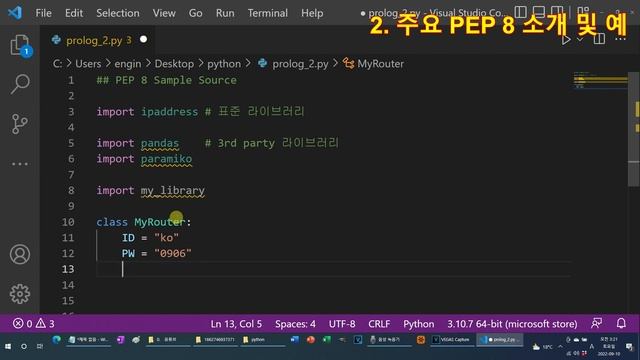The height and width of the screenshot is (360, 640).
Task: Expand the python breadcrumb segment
Action: click(x=224, y=64)
